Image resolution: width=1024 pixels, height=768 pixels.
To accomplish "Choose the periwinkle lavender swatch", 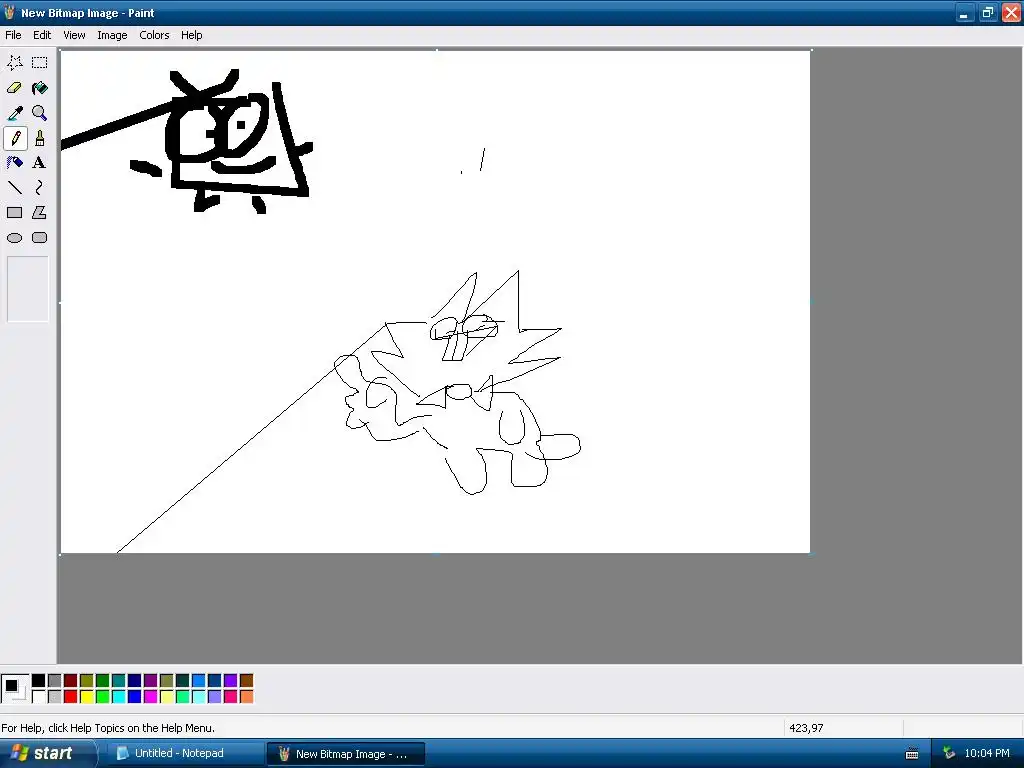I will pos(214,697).
